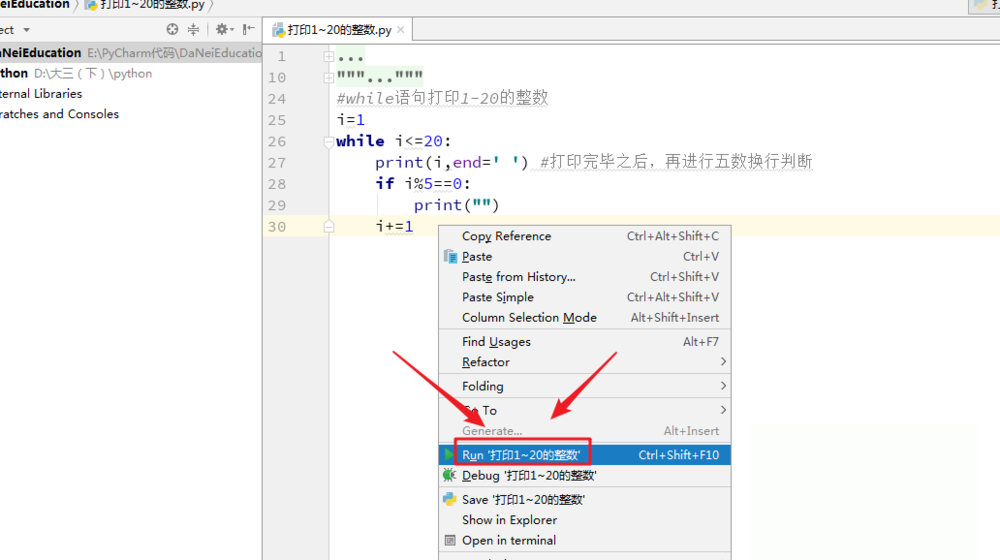The width and height of the screenshot is (1000, 560).
Task: Click the Generate... menu entry
Action: (585, 431)
